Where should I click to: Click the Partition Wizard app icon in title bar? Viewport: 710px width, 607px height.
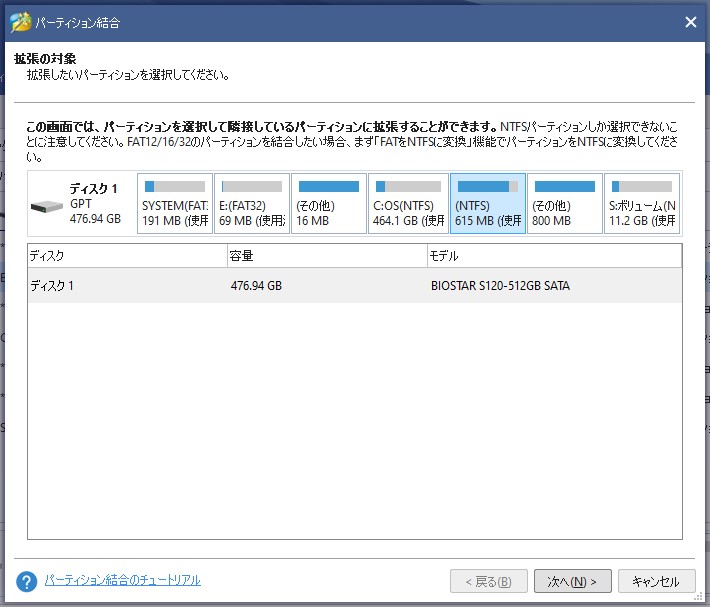pos(20,22)
